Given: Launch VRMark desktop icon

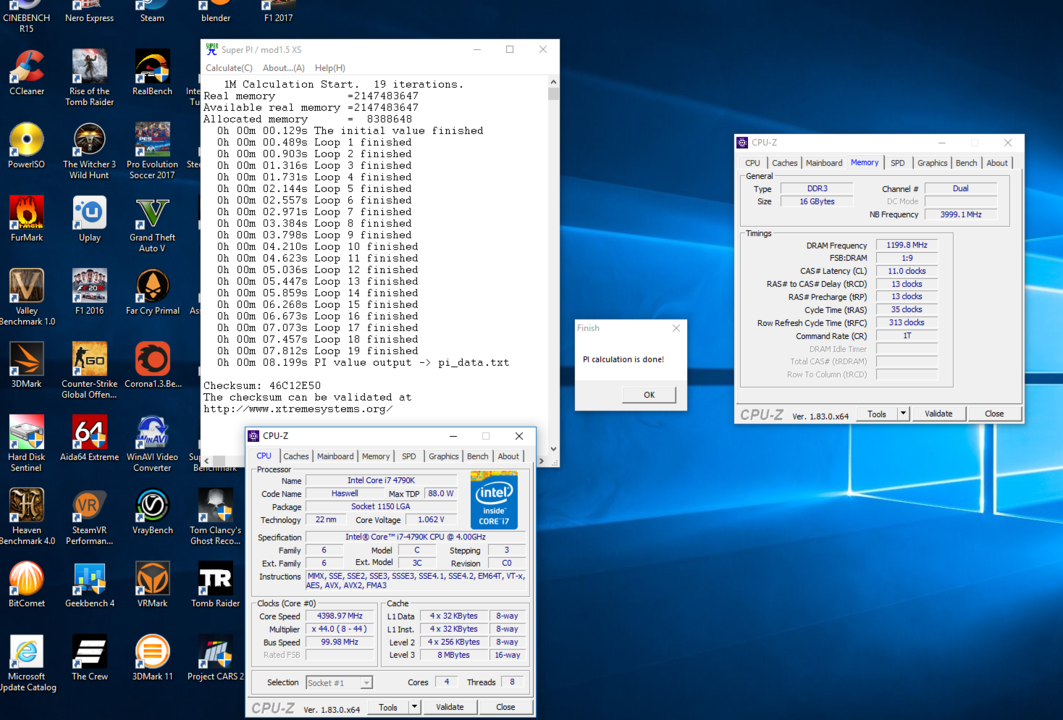Looking at the screenshot, I should pos(152,584).
